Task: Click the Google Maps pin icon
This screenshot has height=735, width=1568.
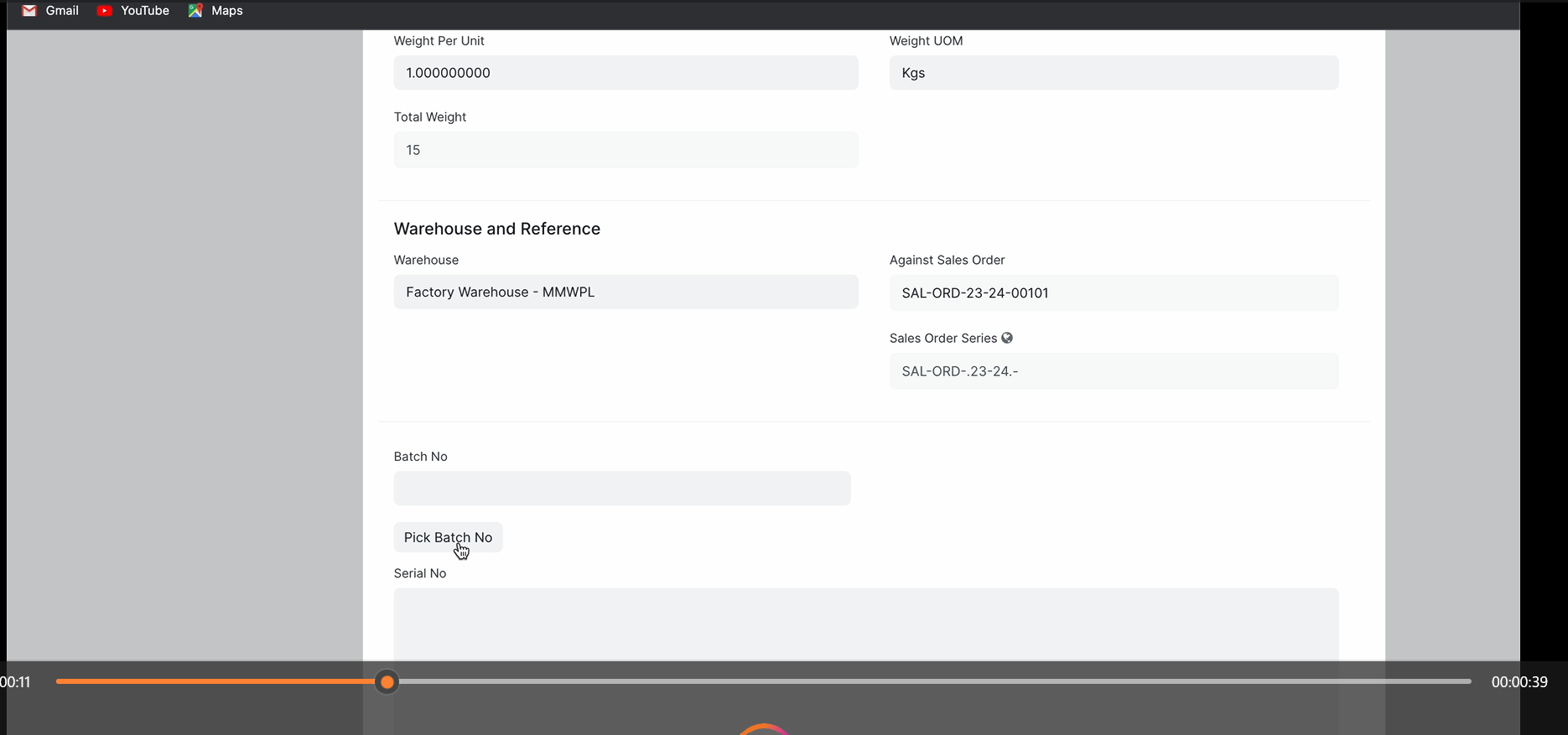Action: pos(195,11)
